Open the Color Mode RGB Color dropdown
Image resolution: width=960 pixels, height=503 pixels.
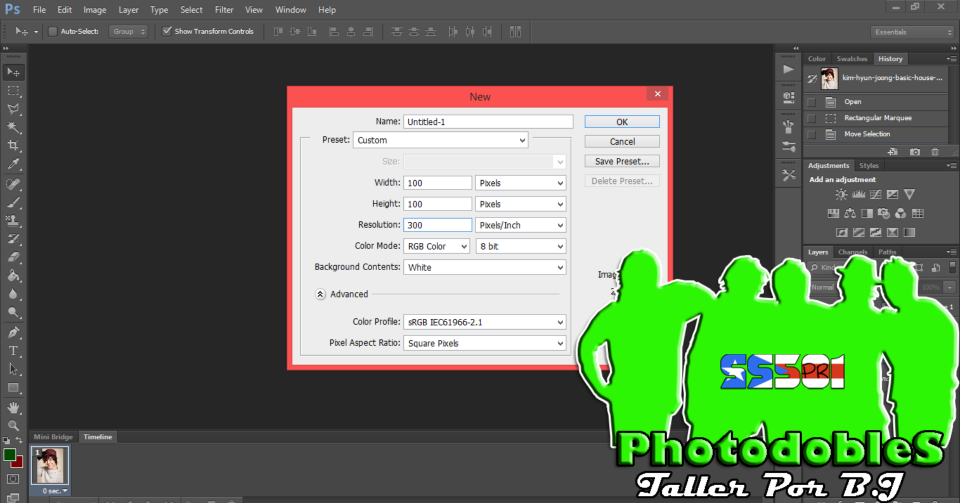click(x=437, y=246)
